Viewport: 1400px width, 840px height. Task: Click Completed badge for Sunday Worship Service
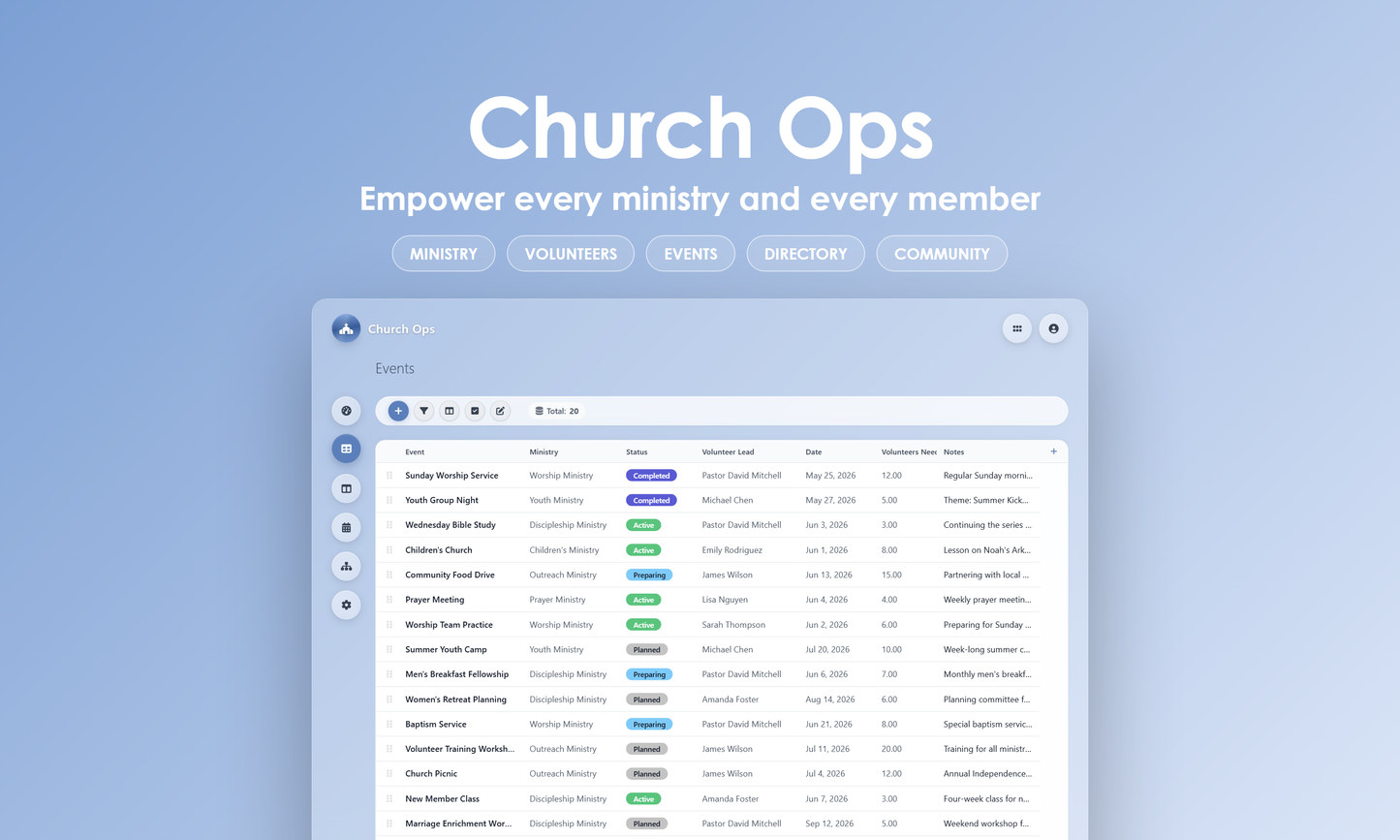[651, 476]
